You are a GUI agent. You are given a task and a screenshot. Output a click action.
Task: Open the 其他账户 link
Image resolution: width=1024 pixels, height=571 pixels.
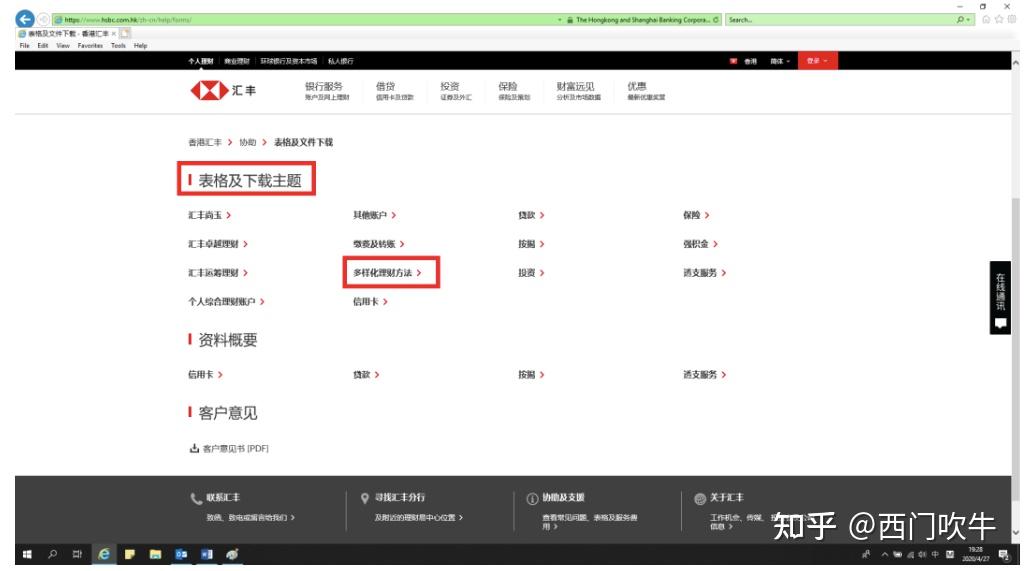[374, 215]
